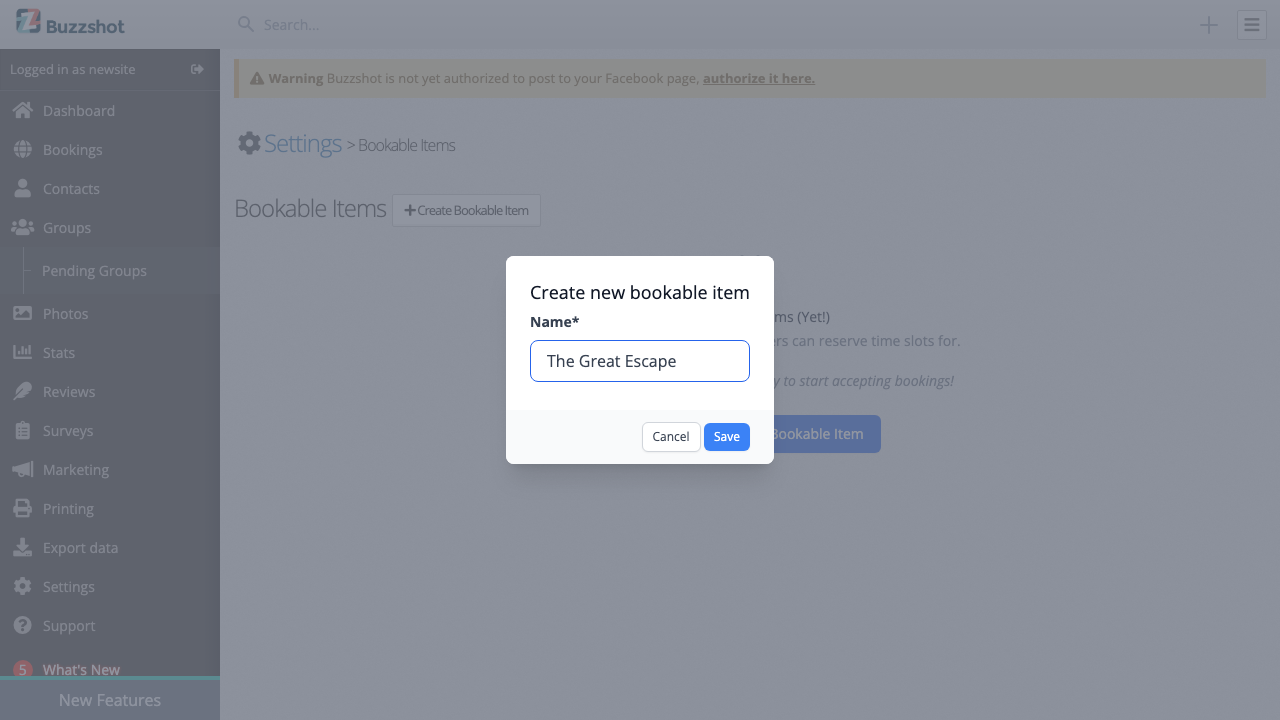
Task: Click the 'Logged in as newsite' text
Action: pyautogui.click(x=72, y=69)
